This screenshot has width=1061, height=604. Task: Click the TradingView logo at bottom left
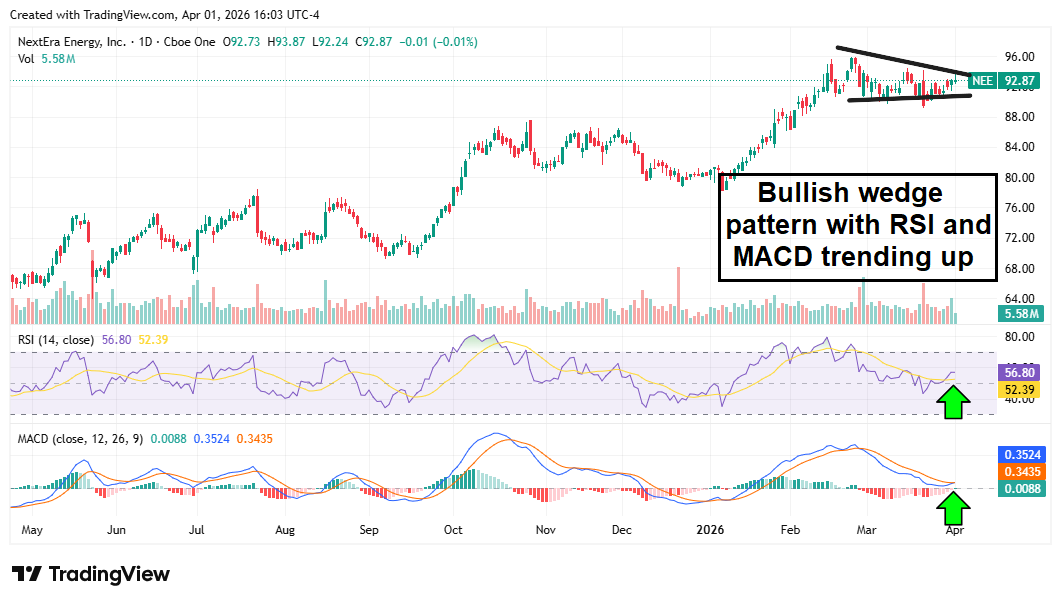[x=88, y=573]
